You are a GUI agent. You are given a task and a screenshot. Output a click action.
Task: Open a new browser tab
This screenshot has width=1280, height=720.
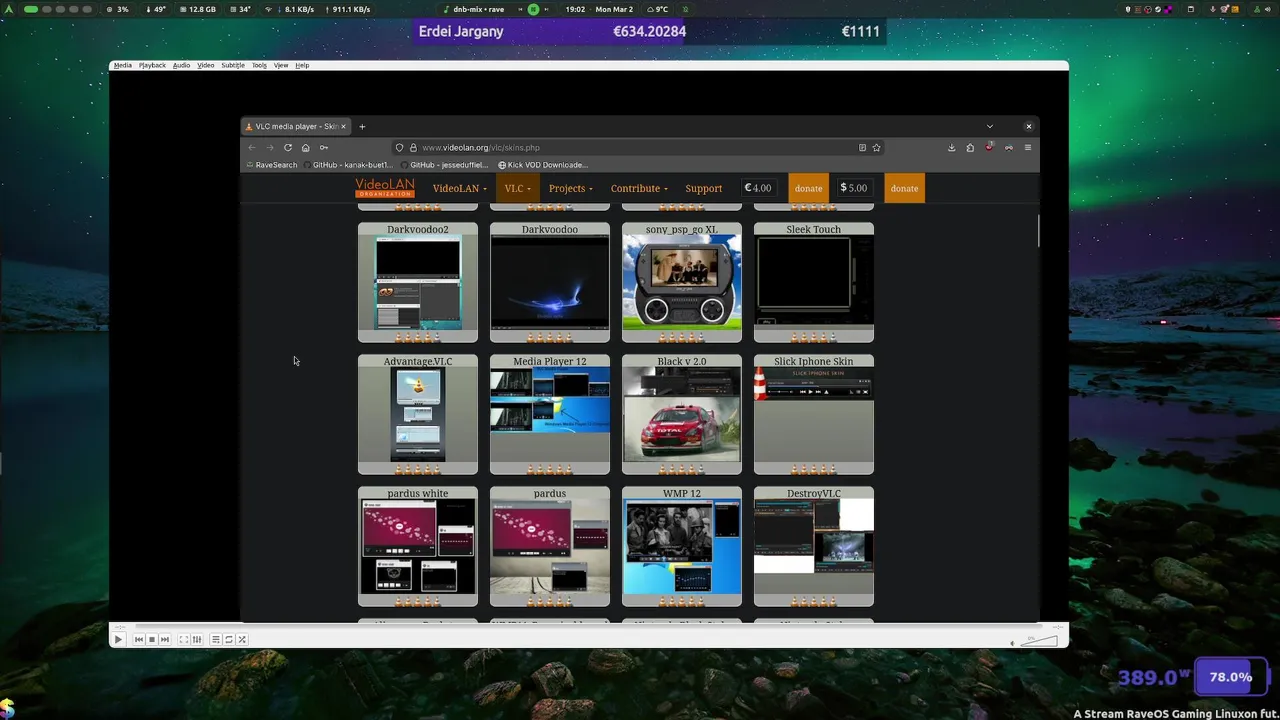362,126
